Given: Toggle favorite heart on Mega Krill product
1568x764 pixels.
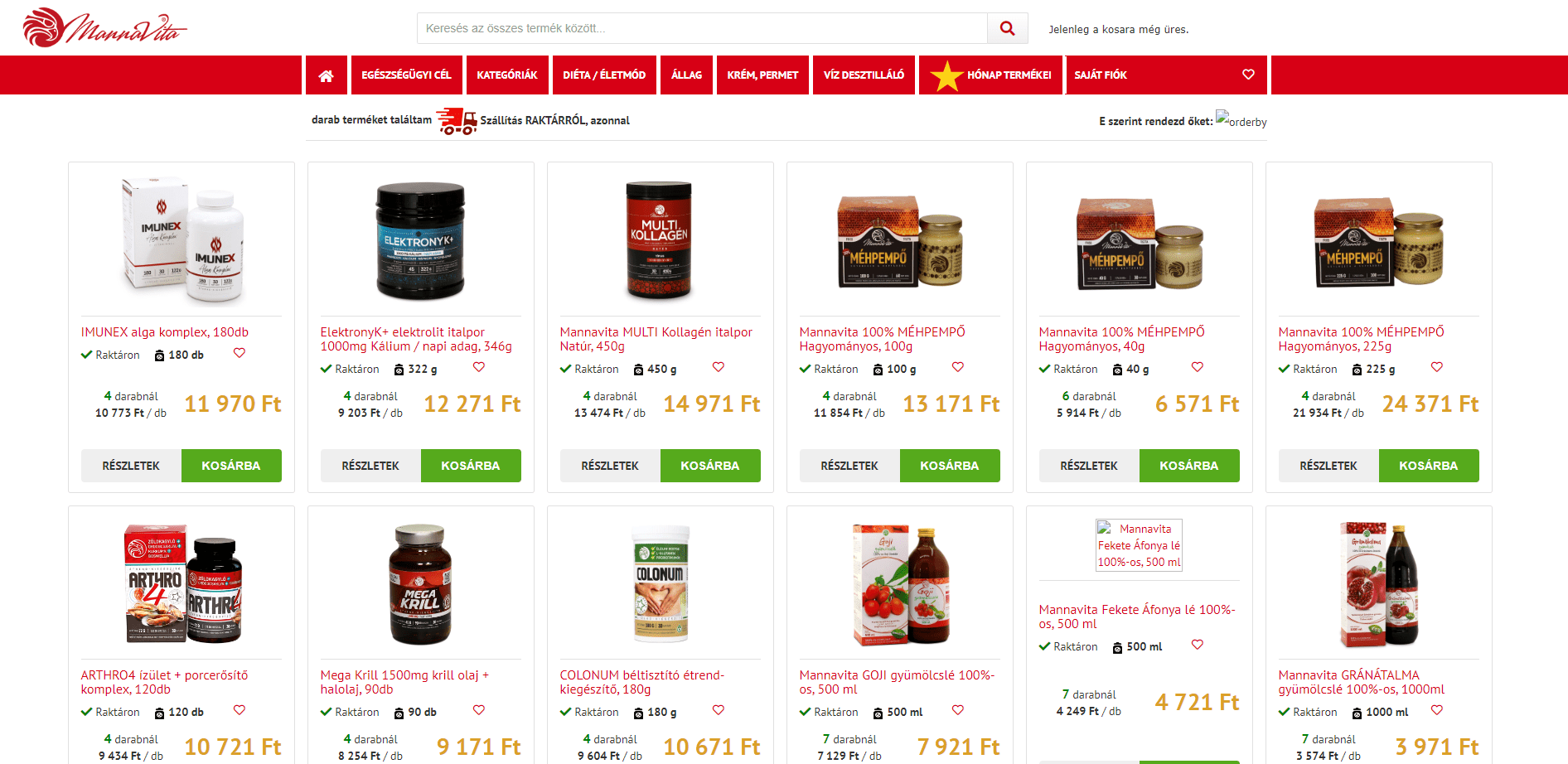Looking at the screenshot, I should point(479,710).
